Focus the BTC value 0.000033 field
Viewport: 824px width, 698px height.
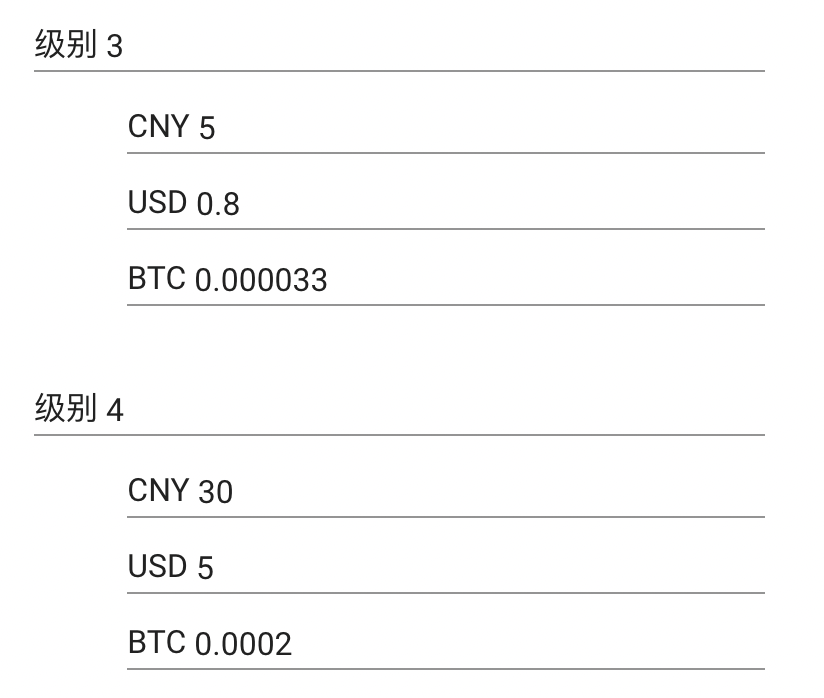[x=261, y=281]
